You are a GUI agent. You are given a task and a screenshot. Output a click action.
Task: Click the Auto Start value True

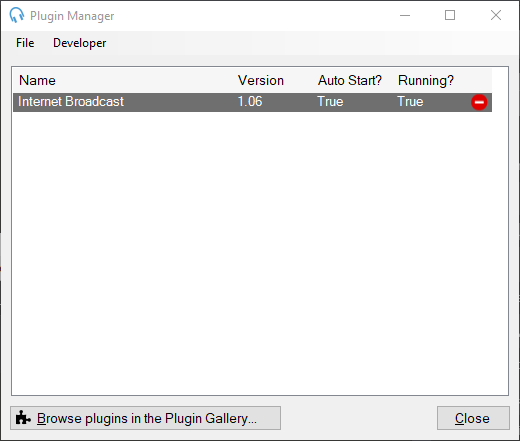pos(330,102)
